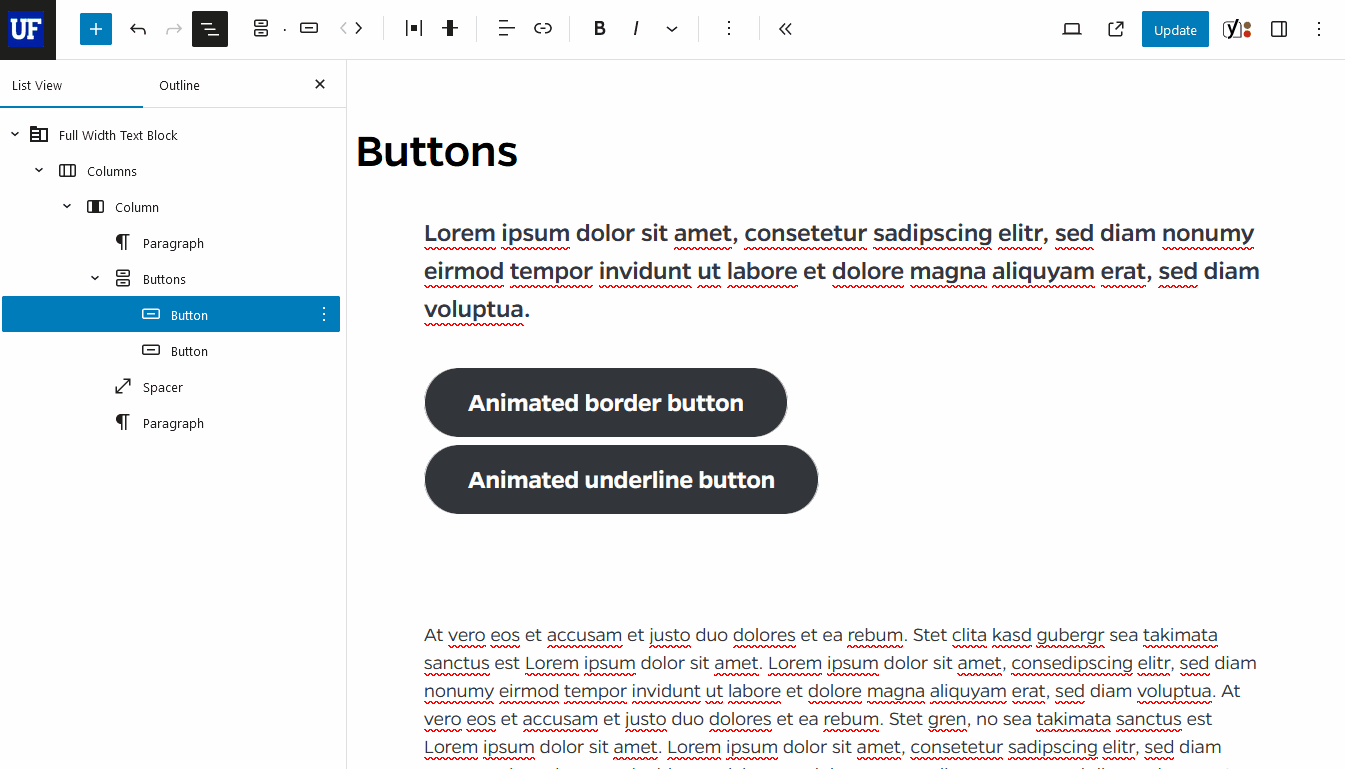Hide the block toolbar with double chevron
1345x769 pixels.
coord(785,29)
